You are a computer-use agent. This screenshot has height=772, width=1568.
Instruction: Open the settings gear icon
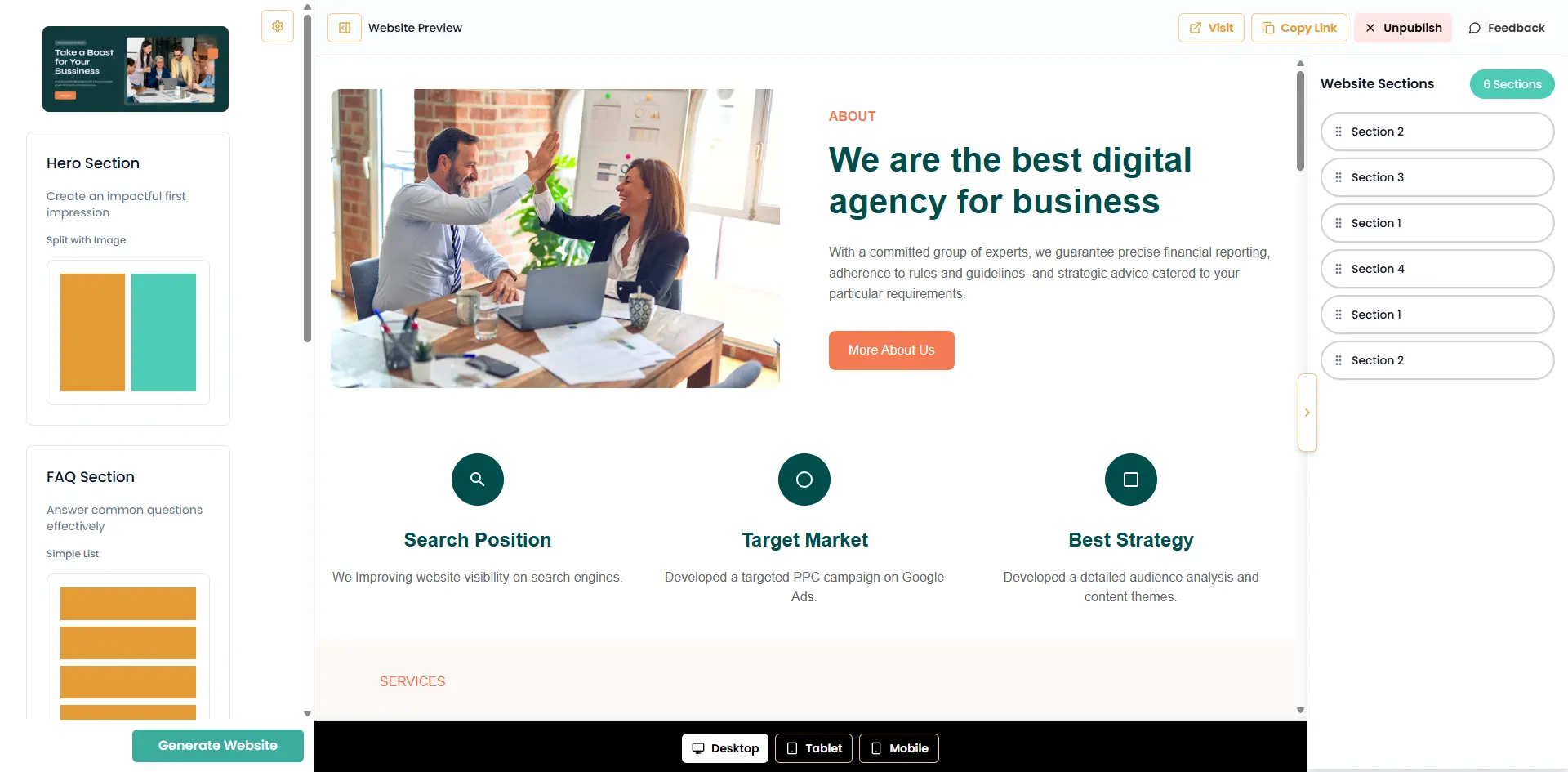point(278,26)
